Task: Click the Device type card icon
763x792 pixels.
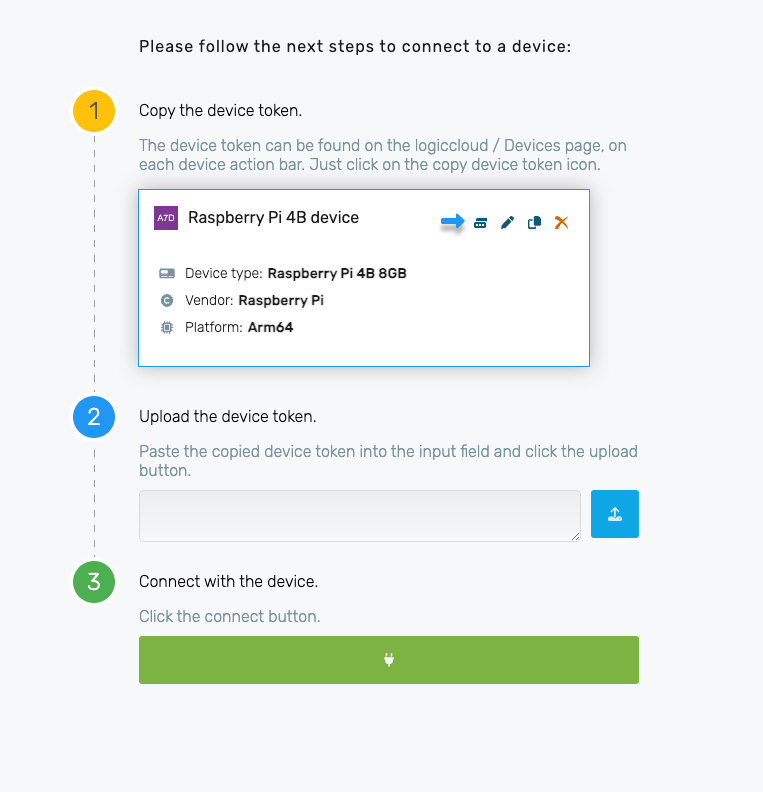Action: click(166, 273)
